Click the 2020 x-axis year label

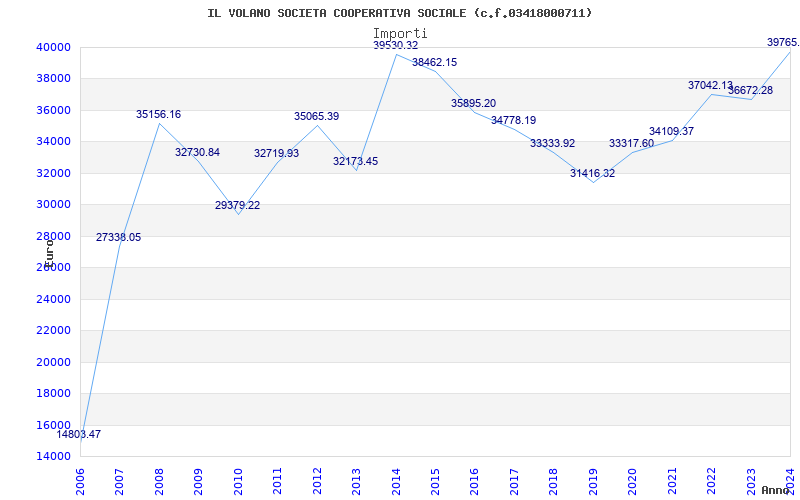633,482
